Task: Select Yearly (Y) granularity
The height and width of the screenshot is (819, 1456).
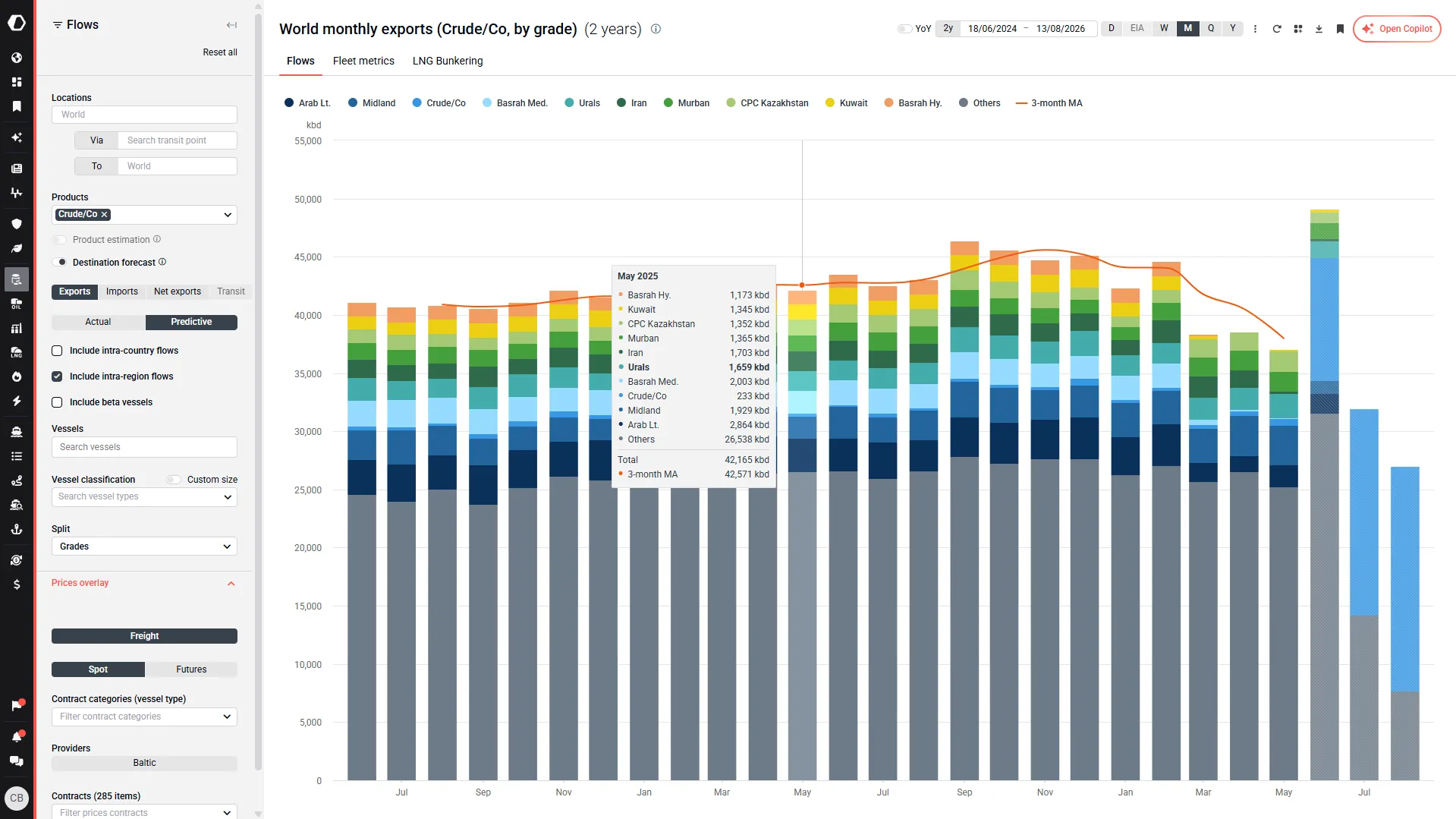Action: (1233, 29)
